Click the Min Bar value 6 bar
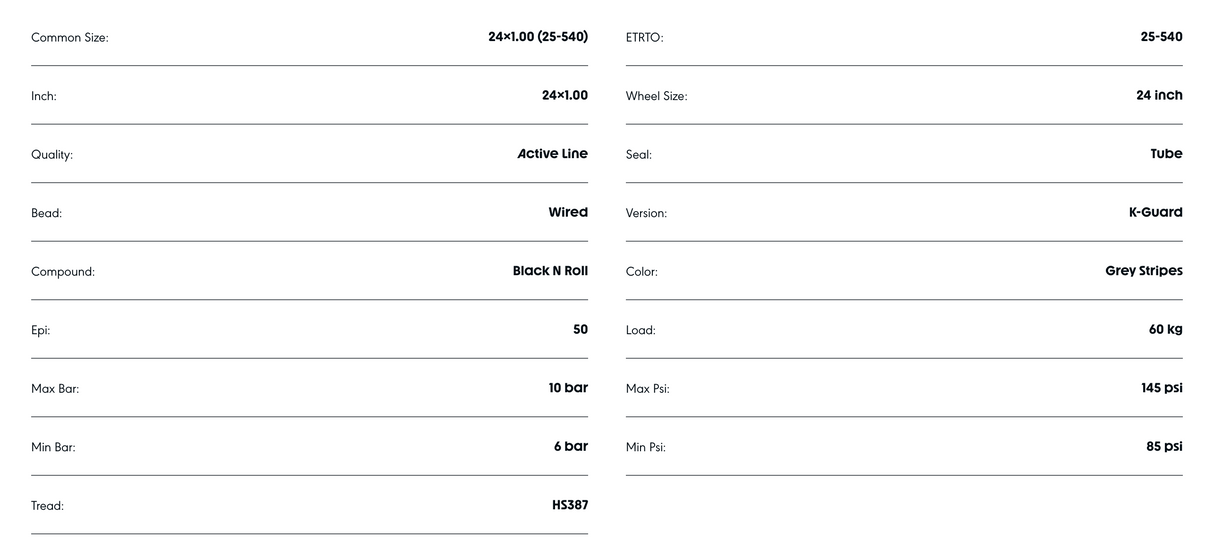The height and width of the screenshot is (540, 1214). coord(571,446)
